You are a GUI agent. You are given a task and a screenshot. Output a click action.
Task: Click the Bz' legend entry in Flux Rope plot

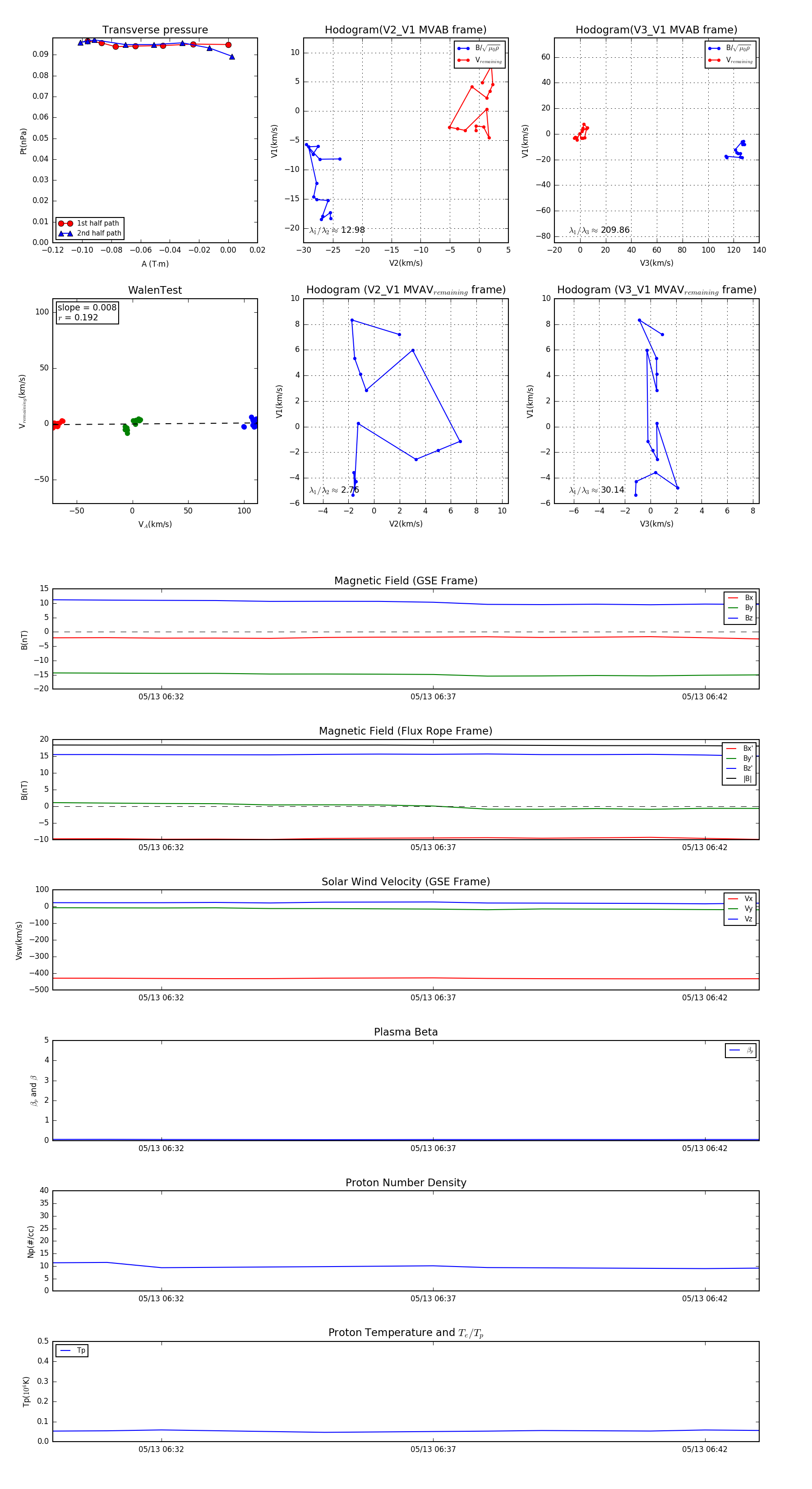point(740,768)
